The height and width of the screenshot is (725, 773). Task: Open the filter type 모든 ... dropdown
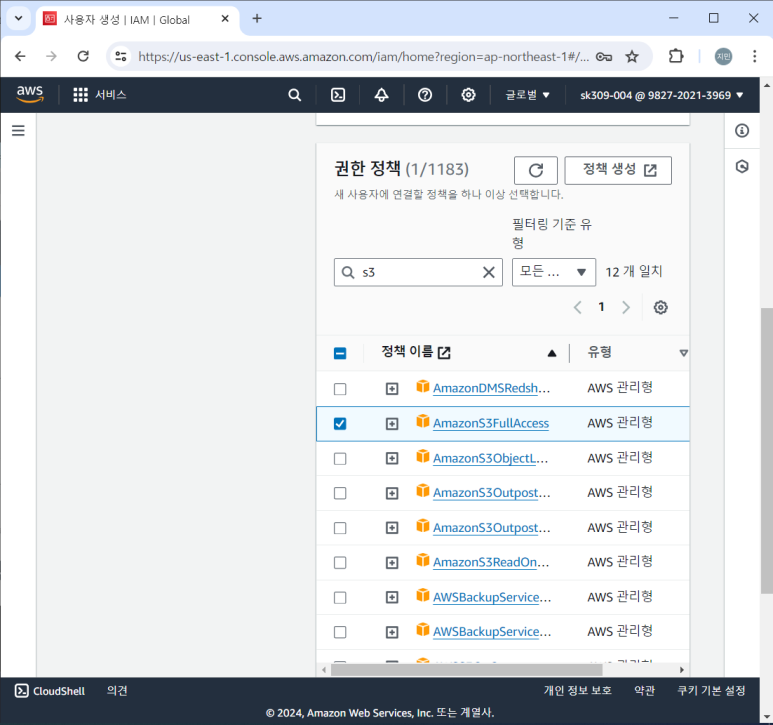pos(554,272)
